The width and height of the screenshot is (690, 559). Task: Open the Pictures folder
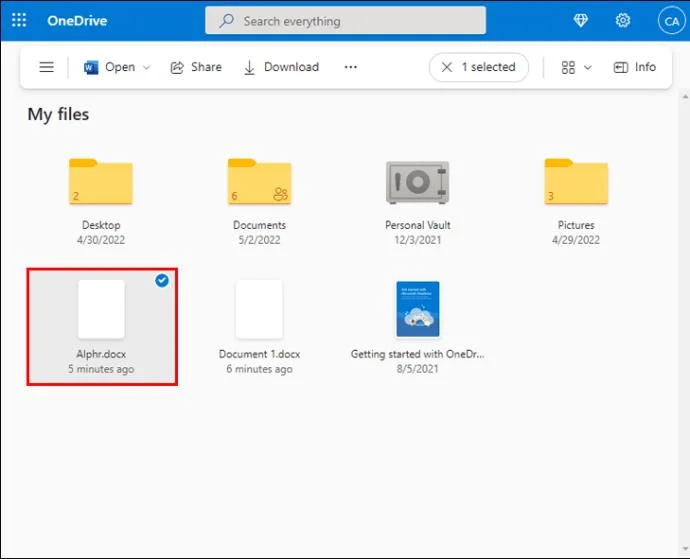coord(576,181)
